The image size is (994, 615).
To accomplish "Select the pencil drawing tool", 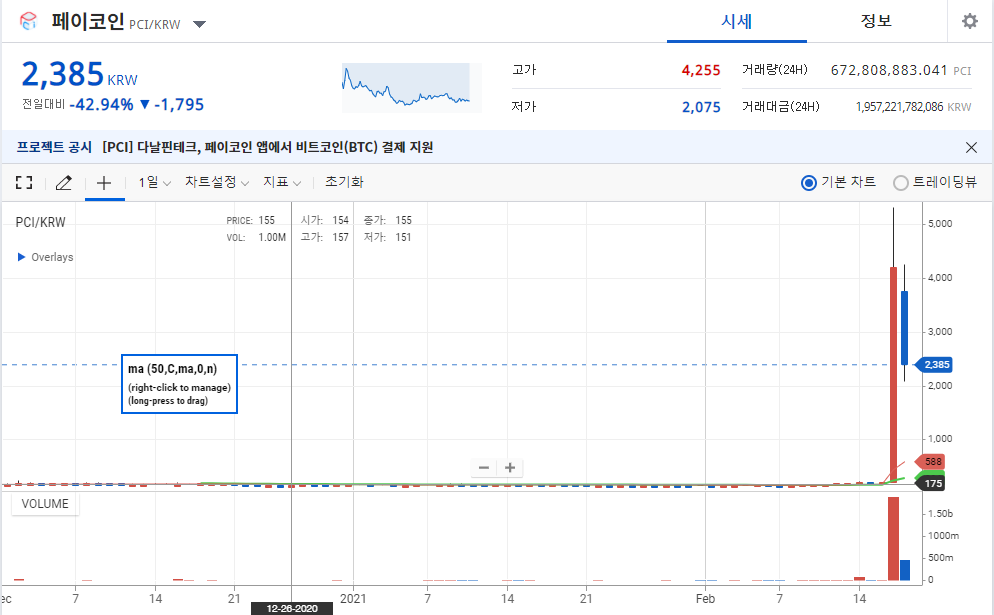I will (x=63, y=183).
